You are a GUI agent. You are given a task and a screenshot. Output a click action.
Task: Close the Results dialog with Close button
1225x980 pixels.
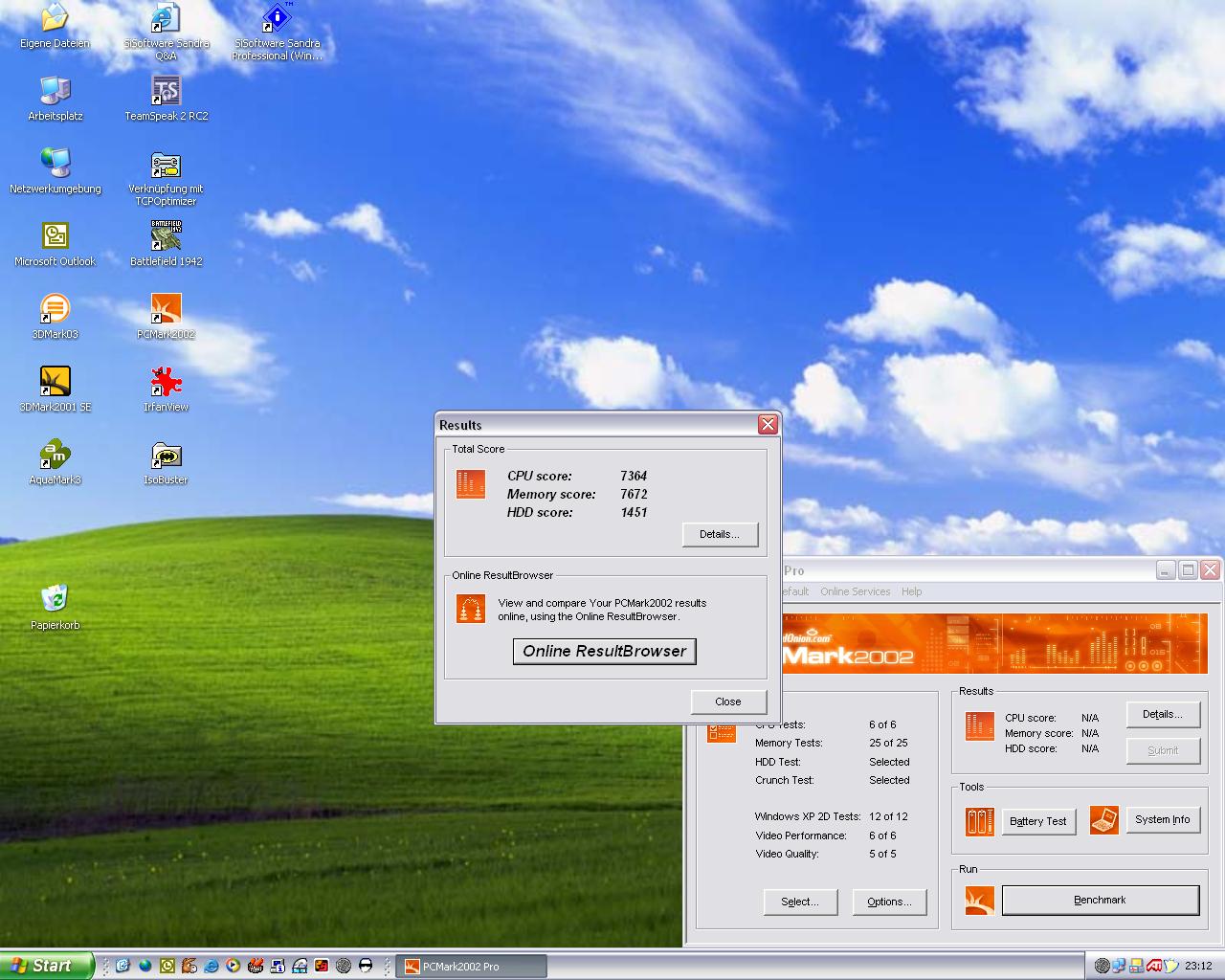[x=728, y=702]
